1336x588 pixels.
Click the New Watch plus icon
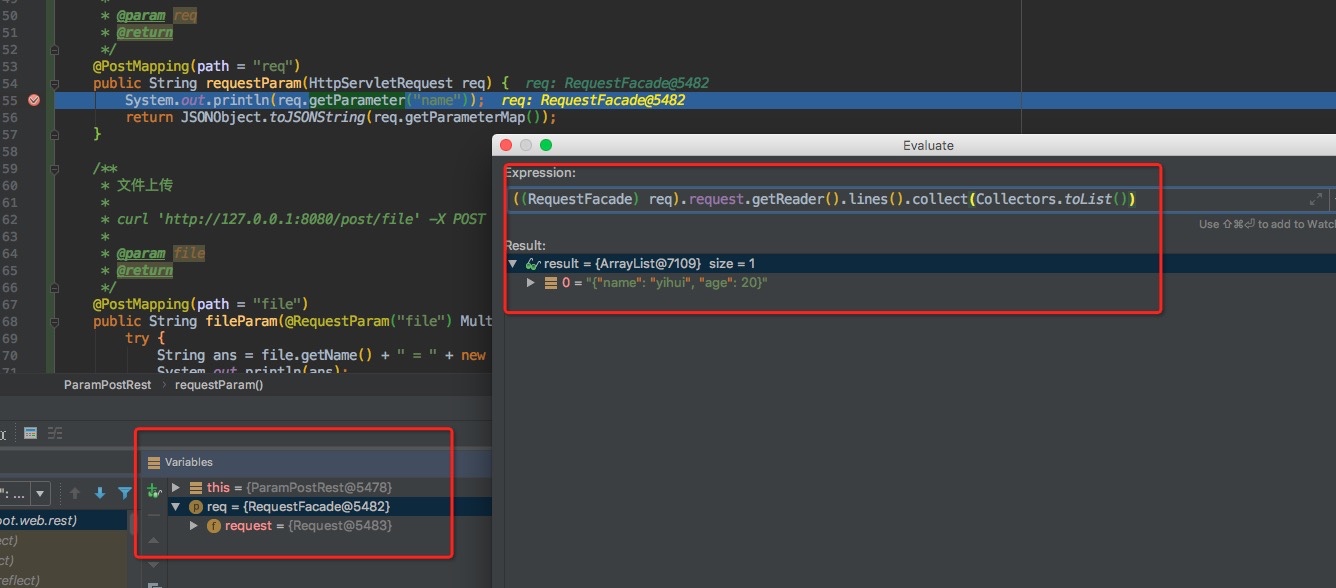click(153, 490)
